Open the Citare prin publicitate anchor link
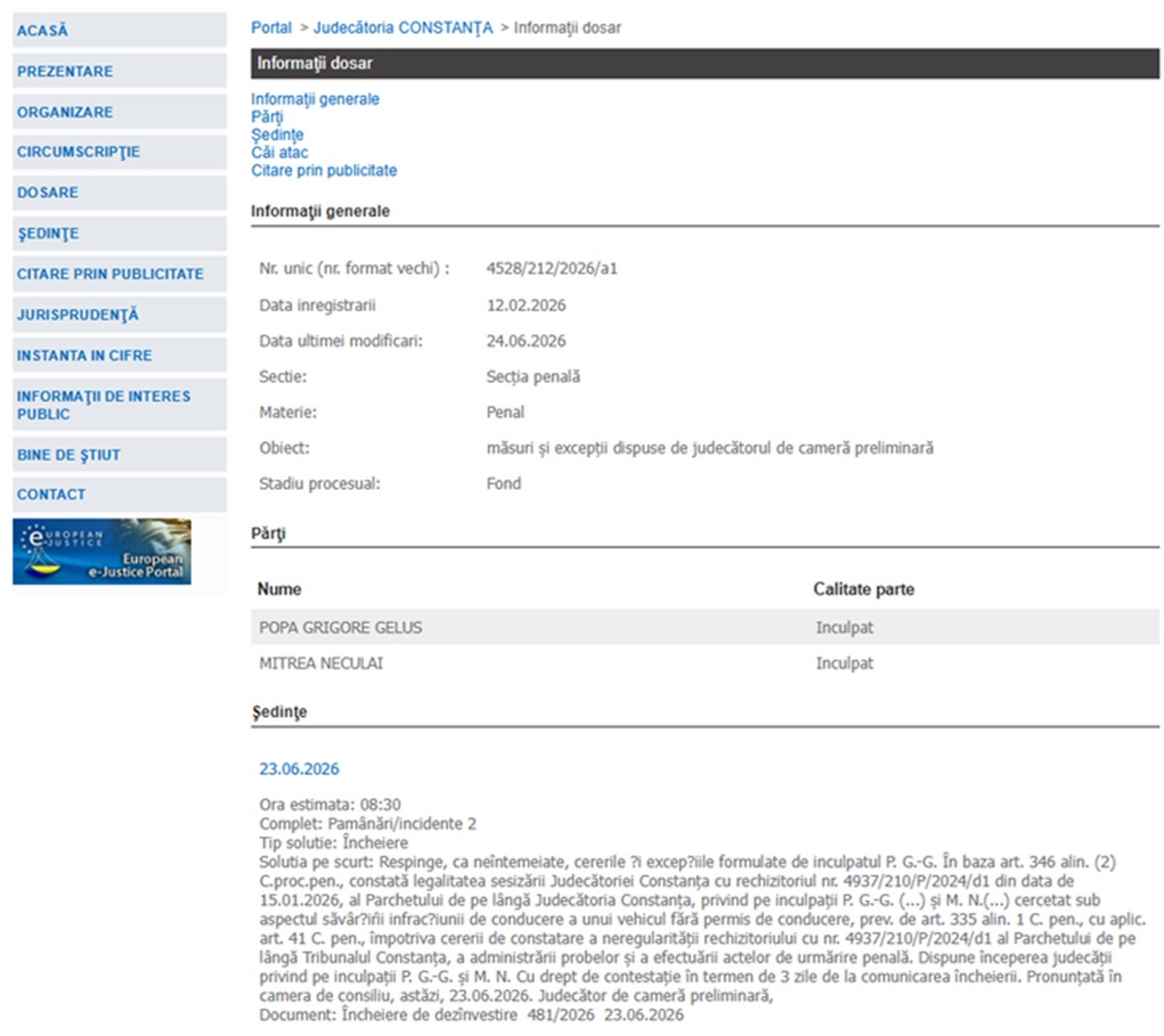 [x=324, y=171]
